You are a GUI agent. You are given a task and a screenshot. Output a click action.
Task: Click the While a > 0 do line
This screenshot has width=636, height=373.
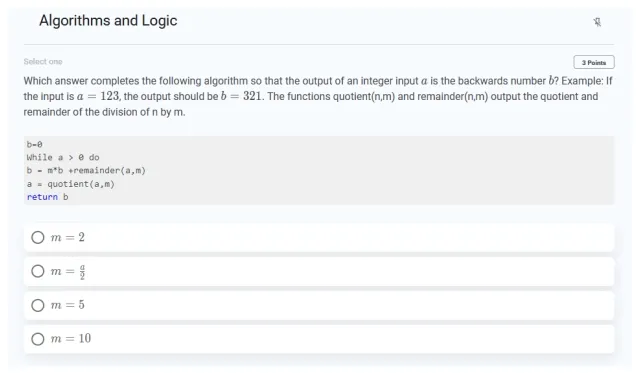63,157
